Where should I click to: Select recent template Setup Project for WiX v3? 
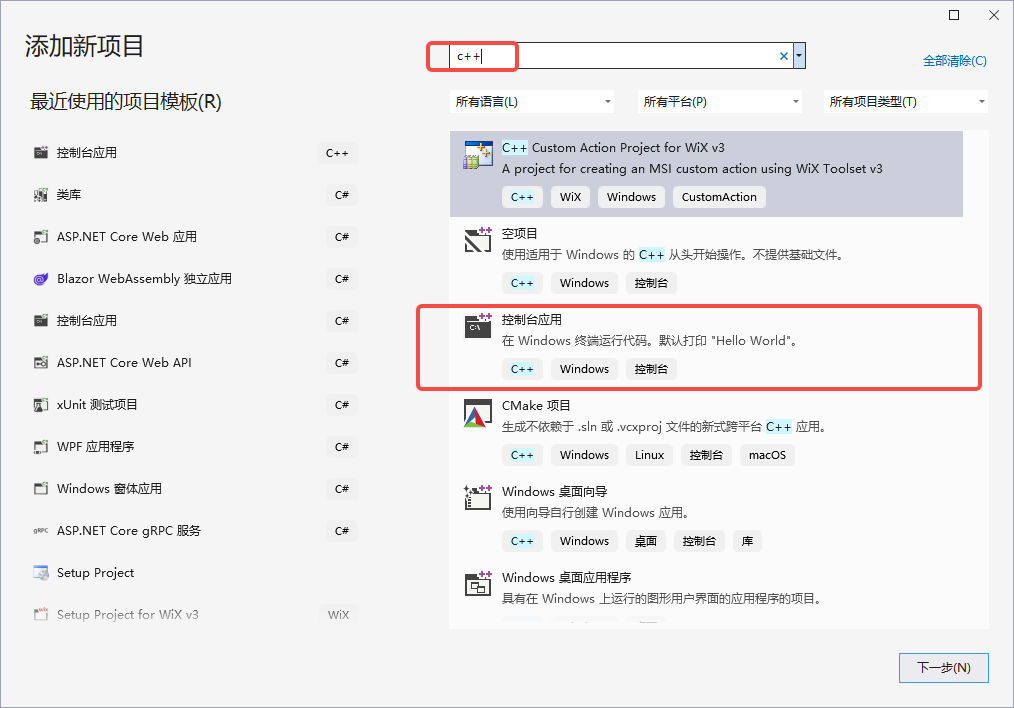(x=194, y=614)
